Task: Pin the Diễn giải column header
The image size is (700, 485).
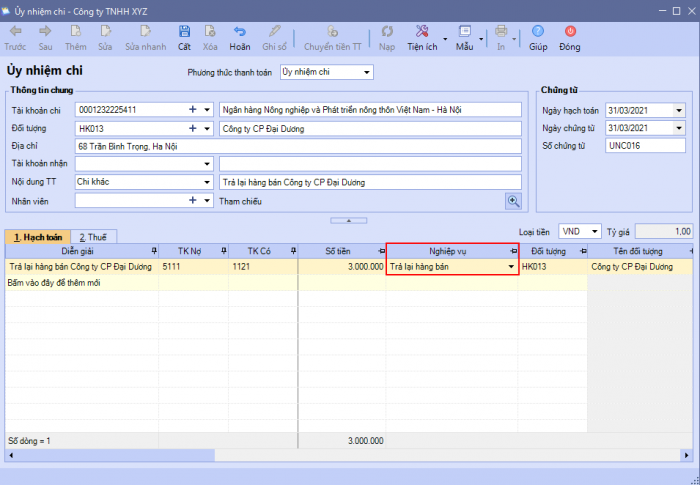Action: 153,251
